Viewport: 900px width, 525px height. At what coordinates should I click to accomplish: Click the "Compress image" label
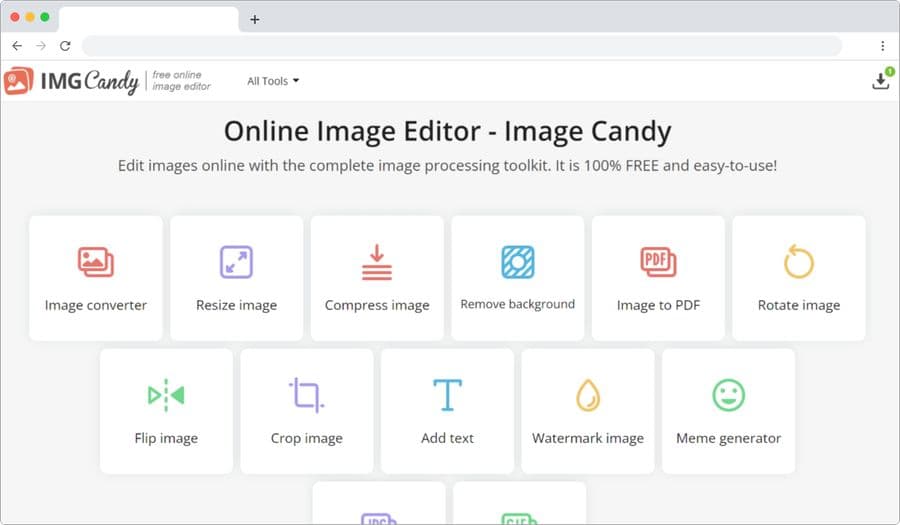pos(377,305)
